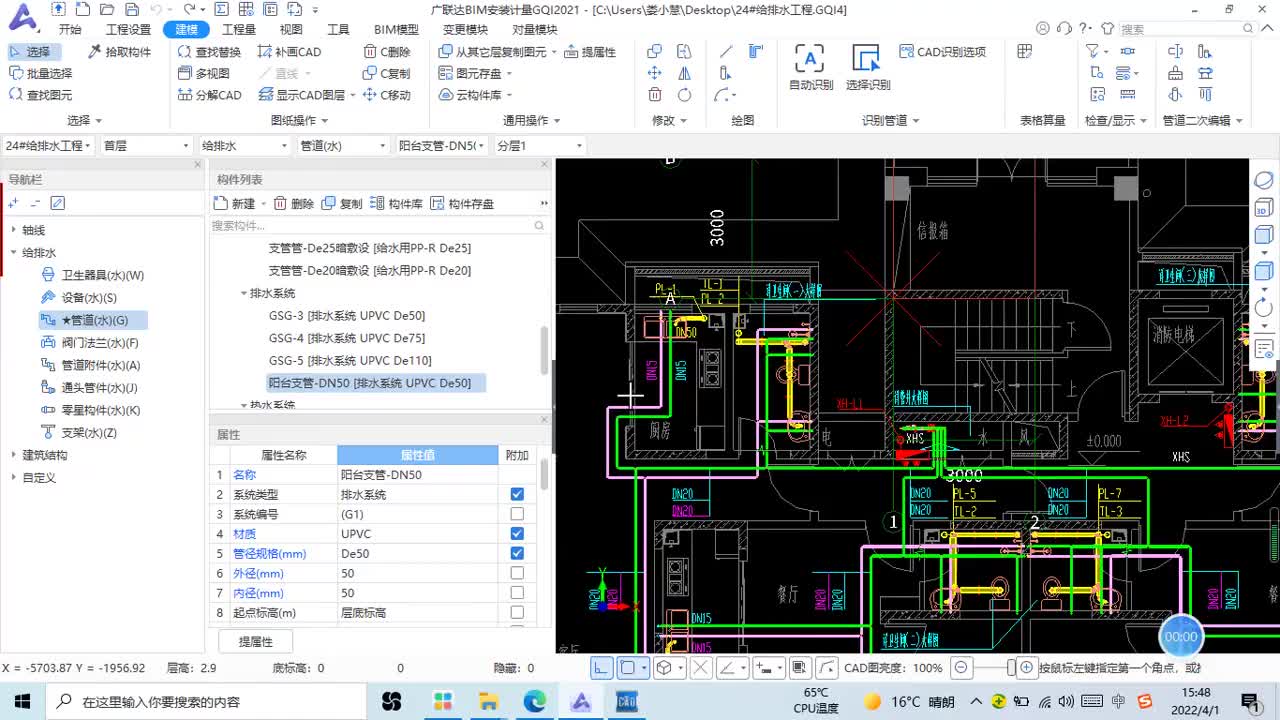Decrease CAD brightness with minus button
Screen dimensions: 1280x720
[961, 667]
